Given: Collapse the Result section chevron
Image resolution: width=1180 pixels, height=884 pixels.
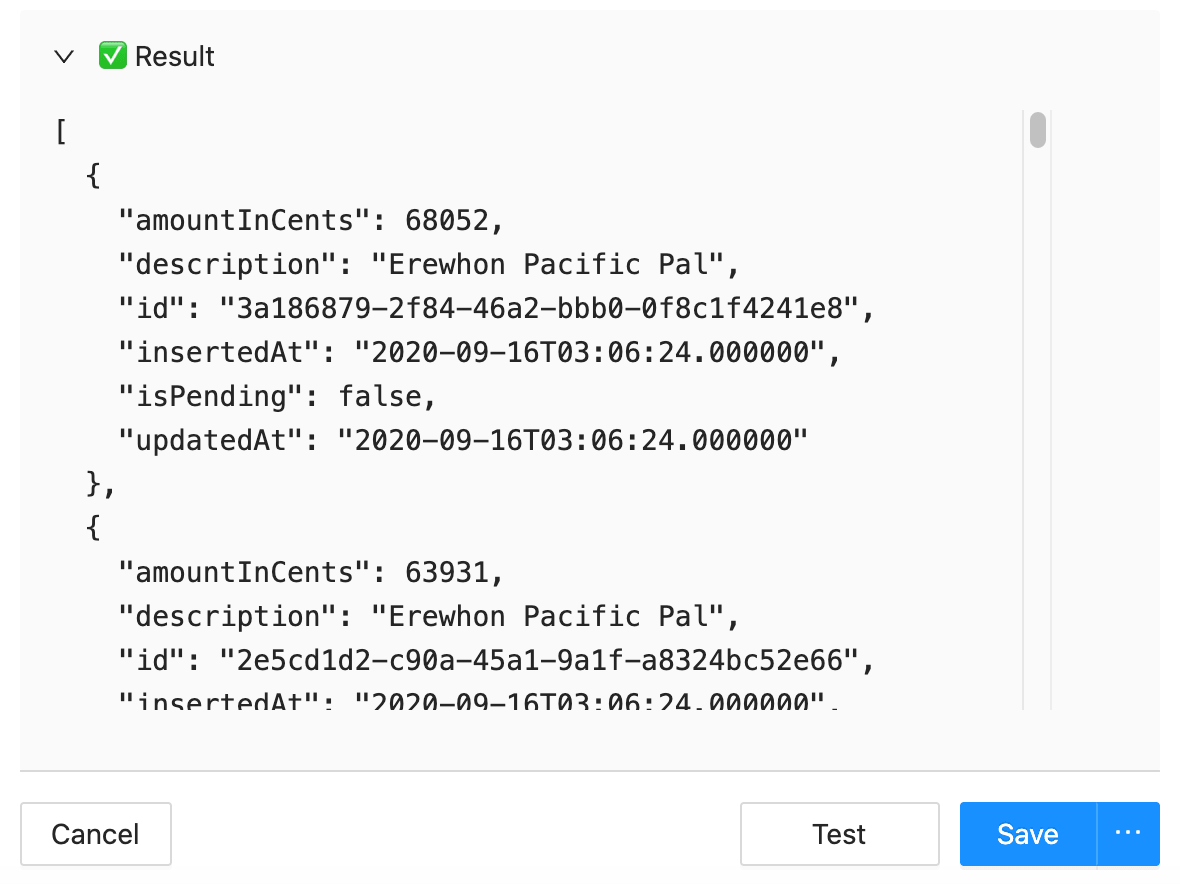Looking at the screenshot, I should [64, 56].
